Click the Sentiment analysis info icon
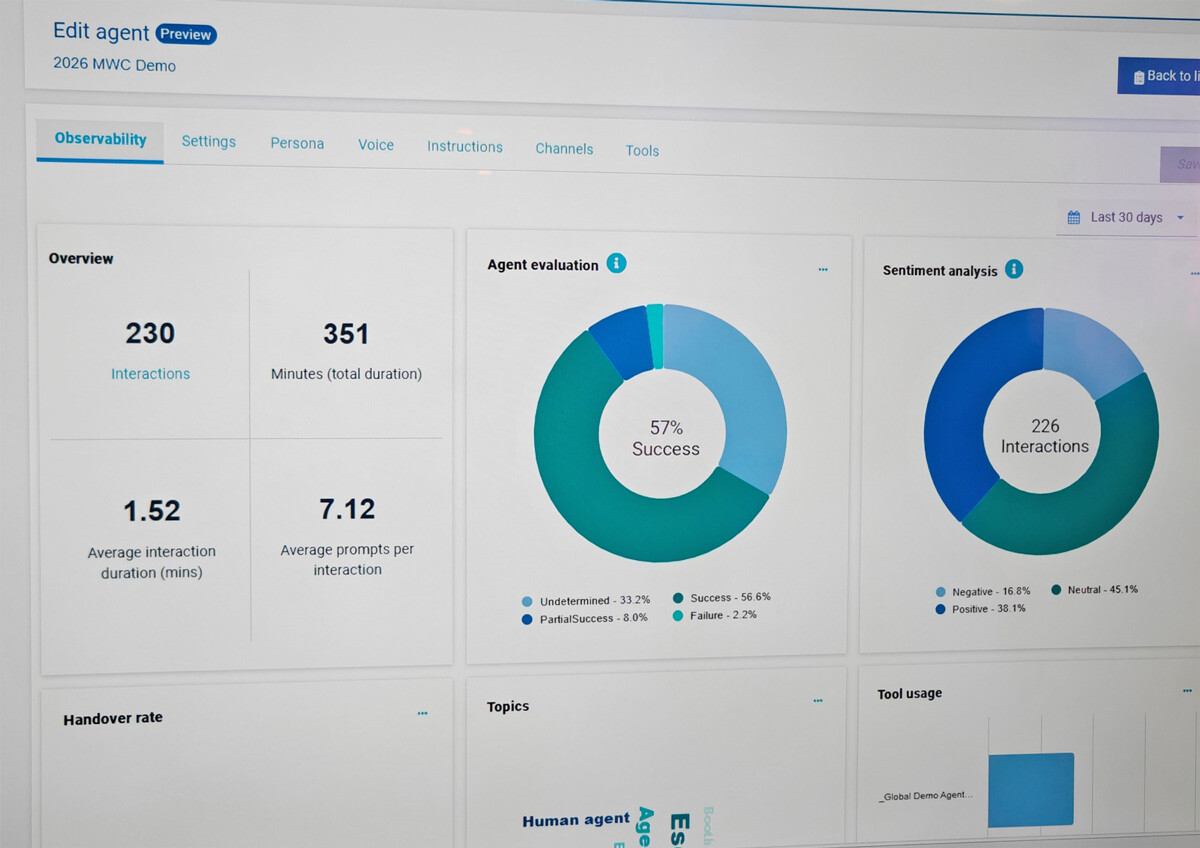Image resolution: width=1200 pixels, height=848 pixels. click(1014, 269)
